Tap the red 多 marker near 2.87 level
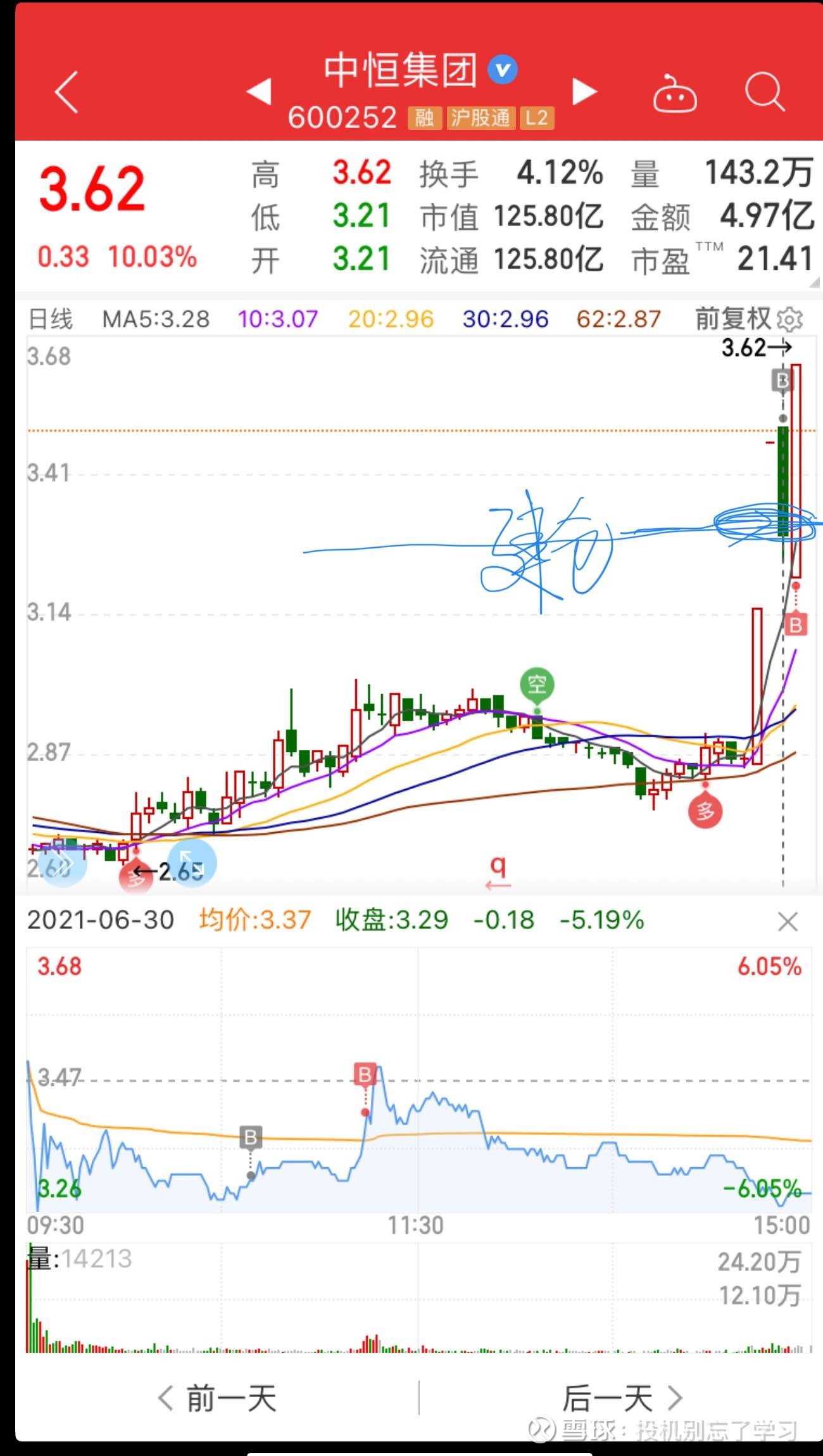The image size is (823, 1456). [x=705, y=811]
